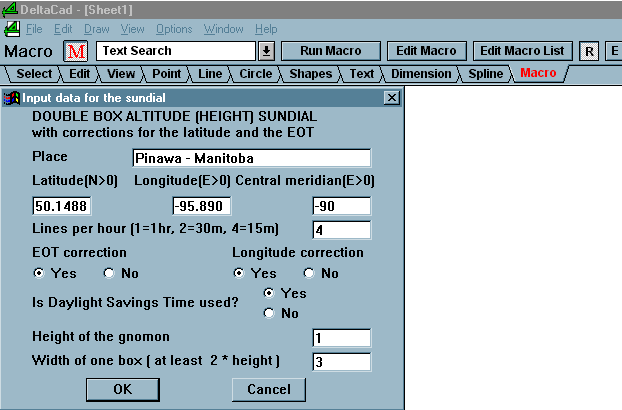Image resolution: width=622 pixels, height=410 pixels.
Task: Open the Help menu
Action: [266, 29]
